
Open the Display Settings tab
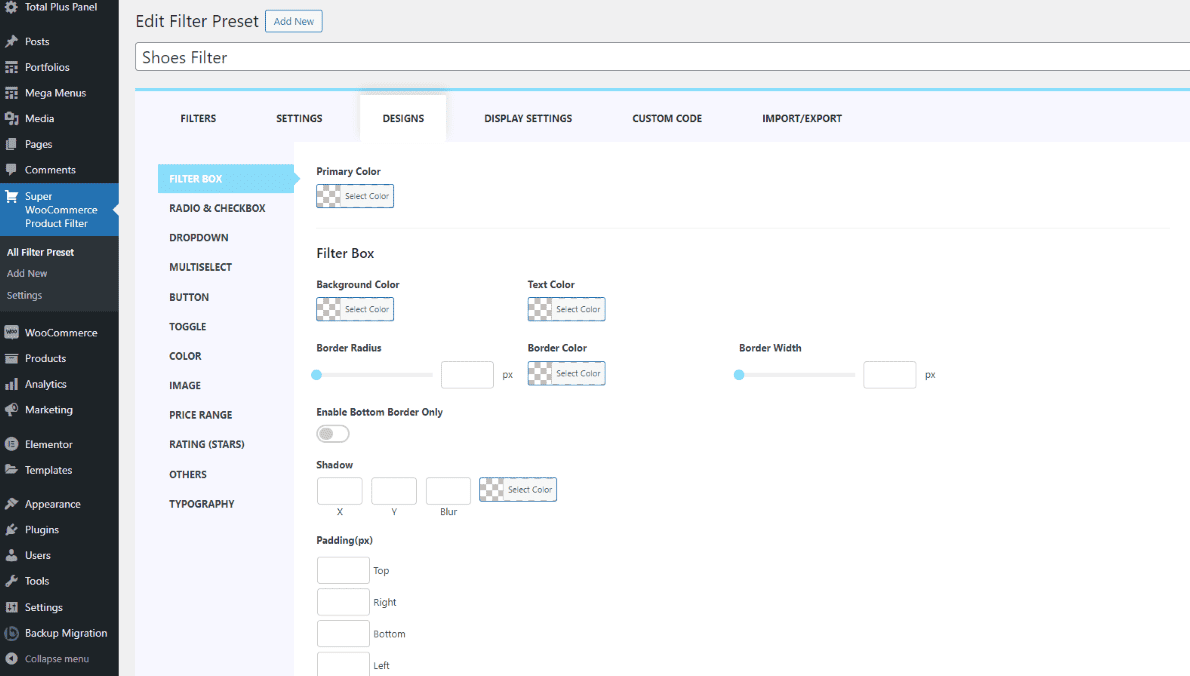(528, 118)
